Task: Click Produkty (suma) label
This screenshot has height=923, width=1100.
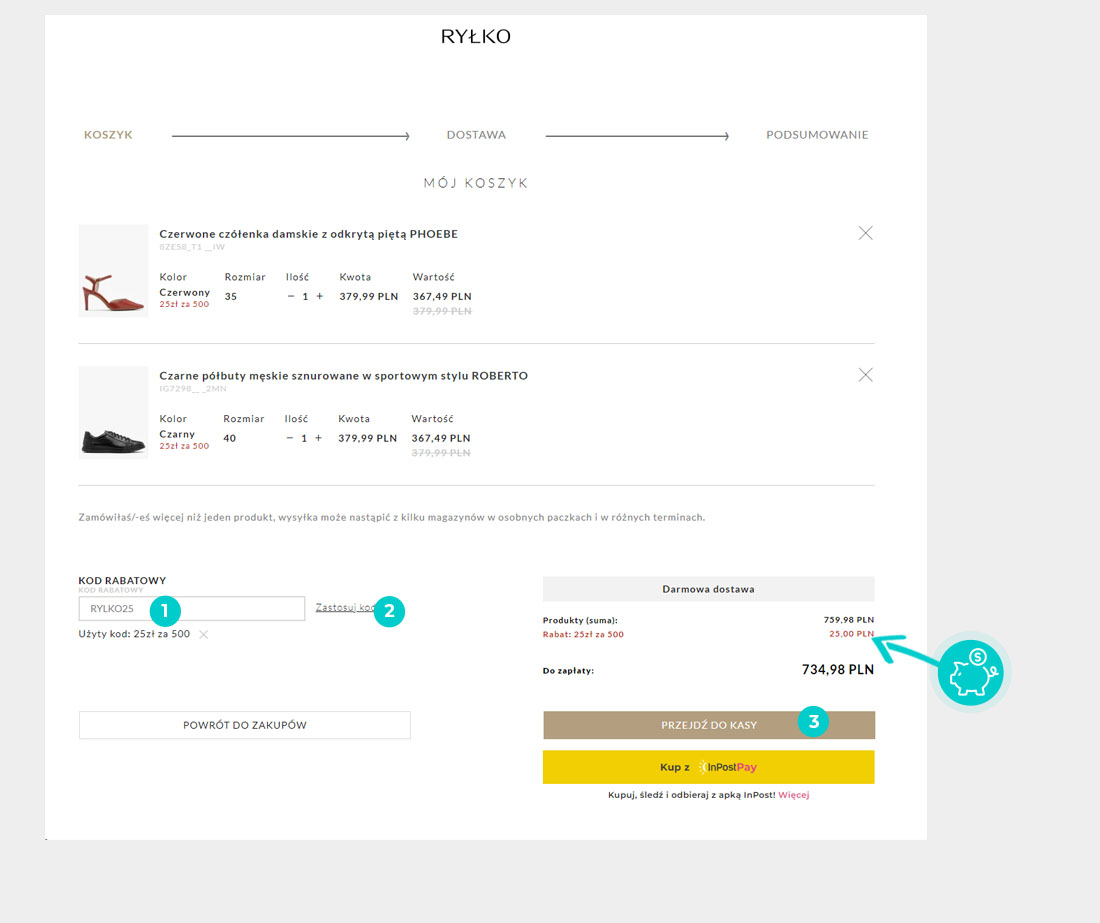Action: 580,620
